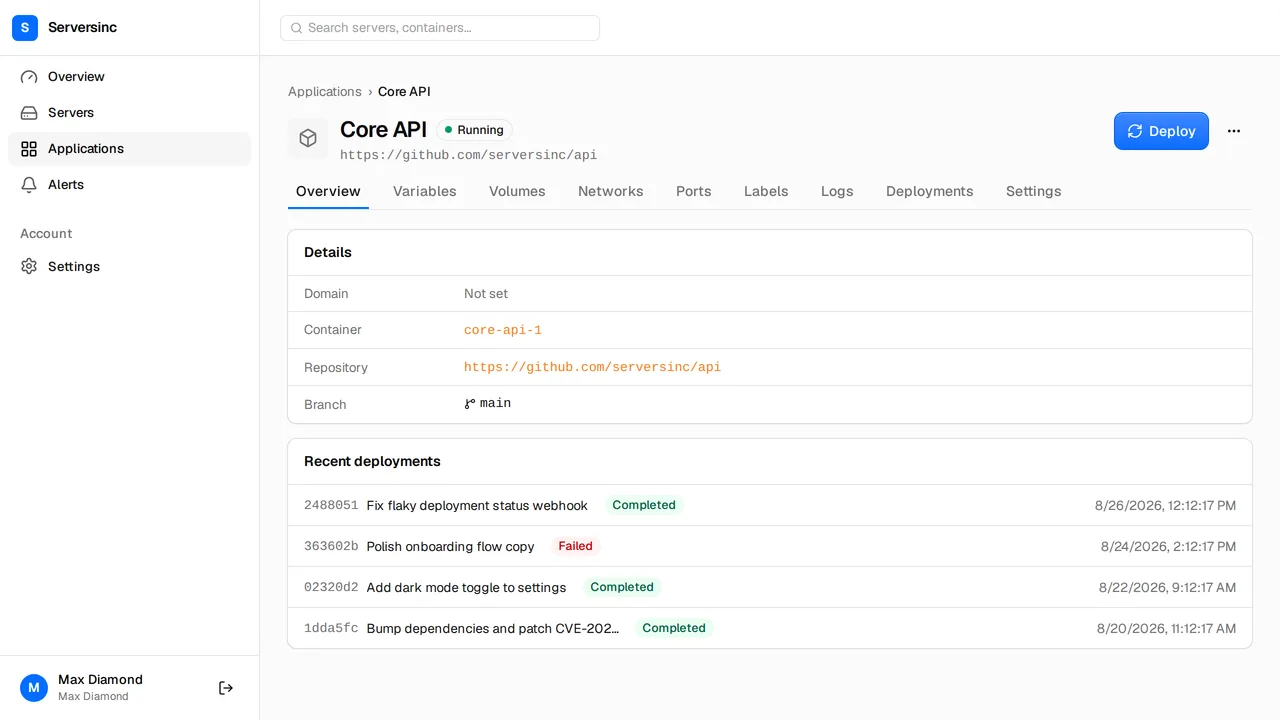Select Applications in sidebar
The width and height of the screenshot is (1280, 720).
click(130, 149)
